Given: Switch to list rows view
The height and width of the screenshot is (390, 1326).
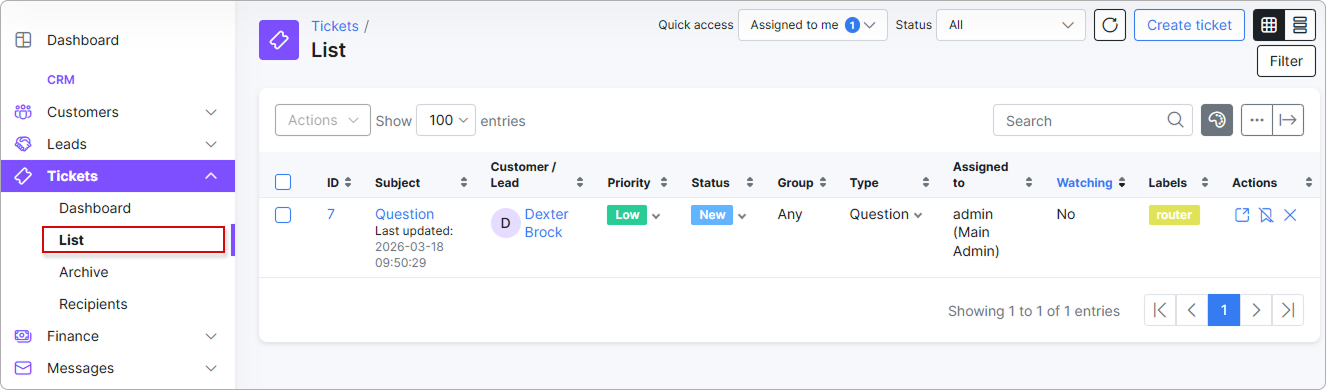Looking at the screenshot, I should click(1299, 25).
